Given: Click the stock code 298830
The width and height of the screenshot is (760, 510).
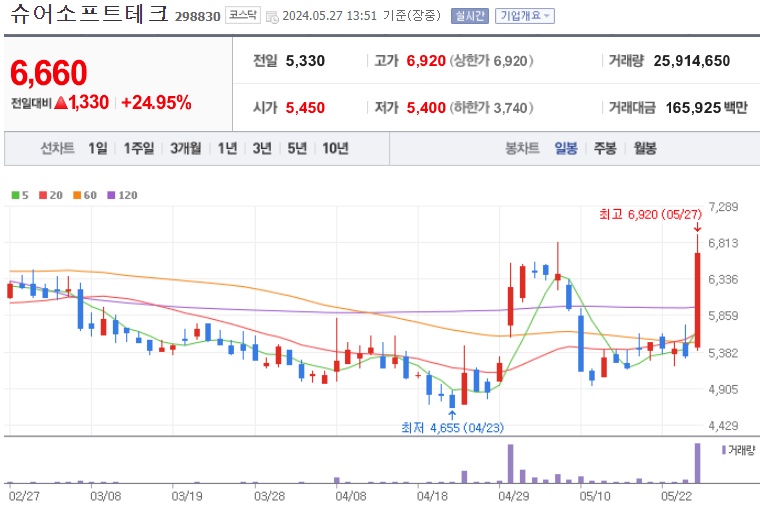Looking at the screenshot, I should click(198, 16).
